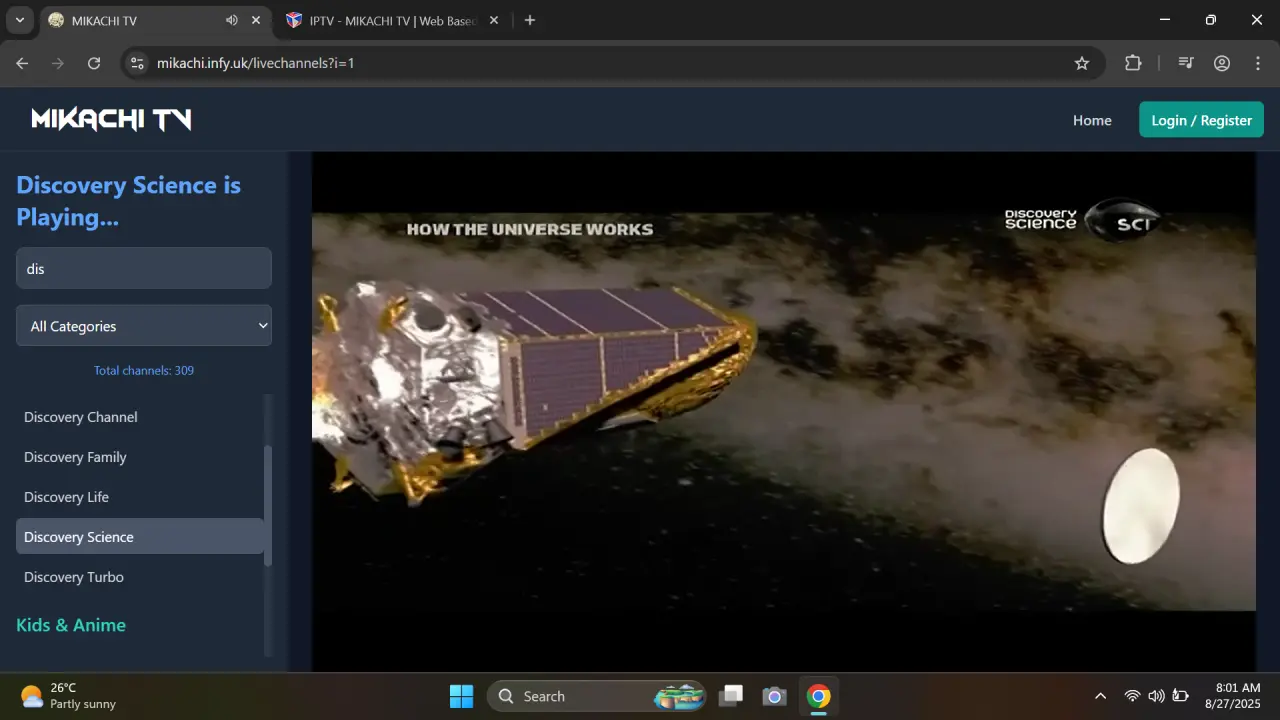The height and width of the screenshot is (720, 1280).
Task: Select the highlighted Discovery Science channel
Action: click(140, 536)
